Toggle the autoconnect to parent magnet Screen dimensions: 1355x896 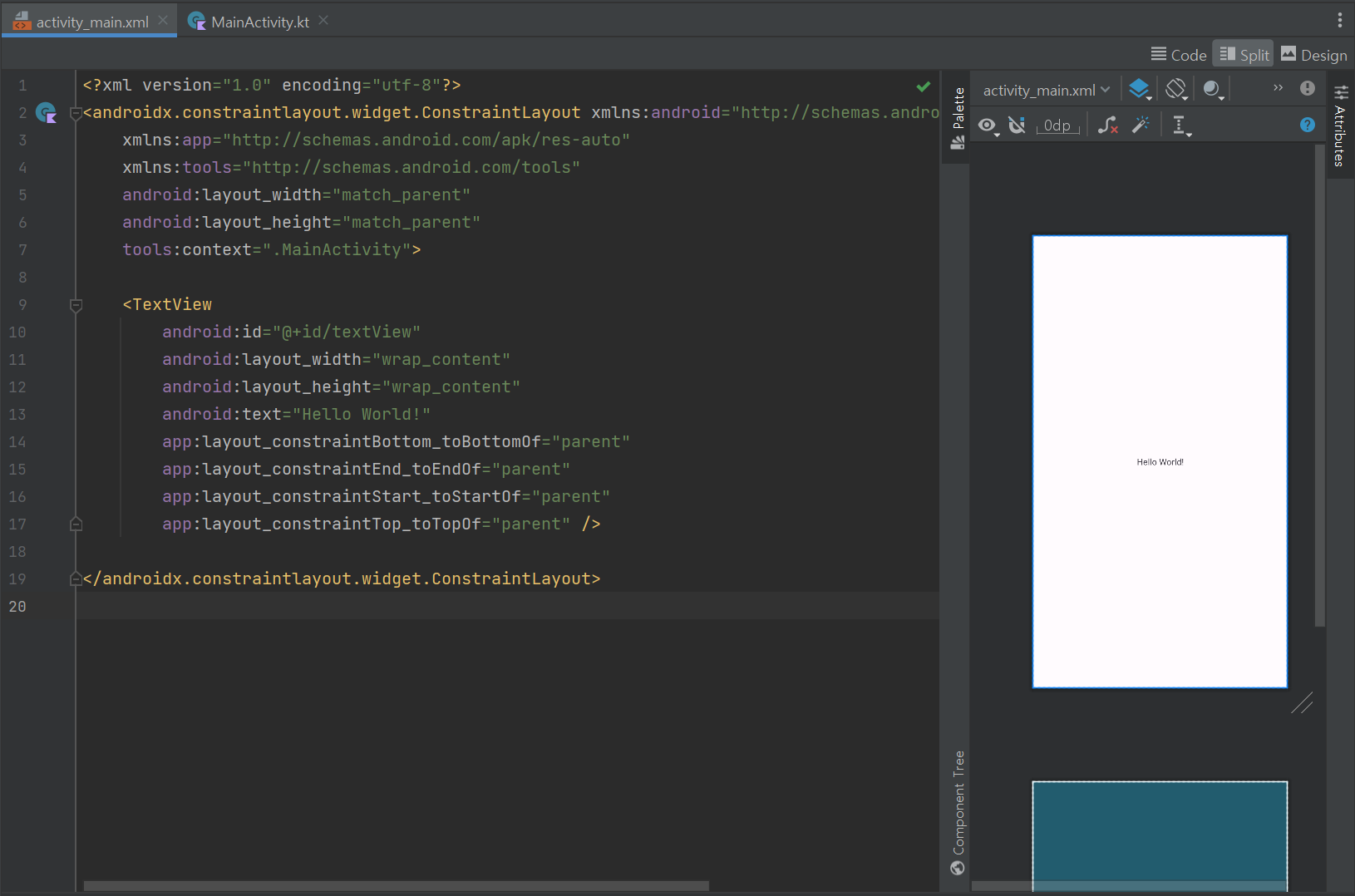click(1017, 126)
